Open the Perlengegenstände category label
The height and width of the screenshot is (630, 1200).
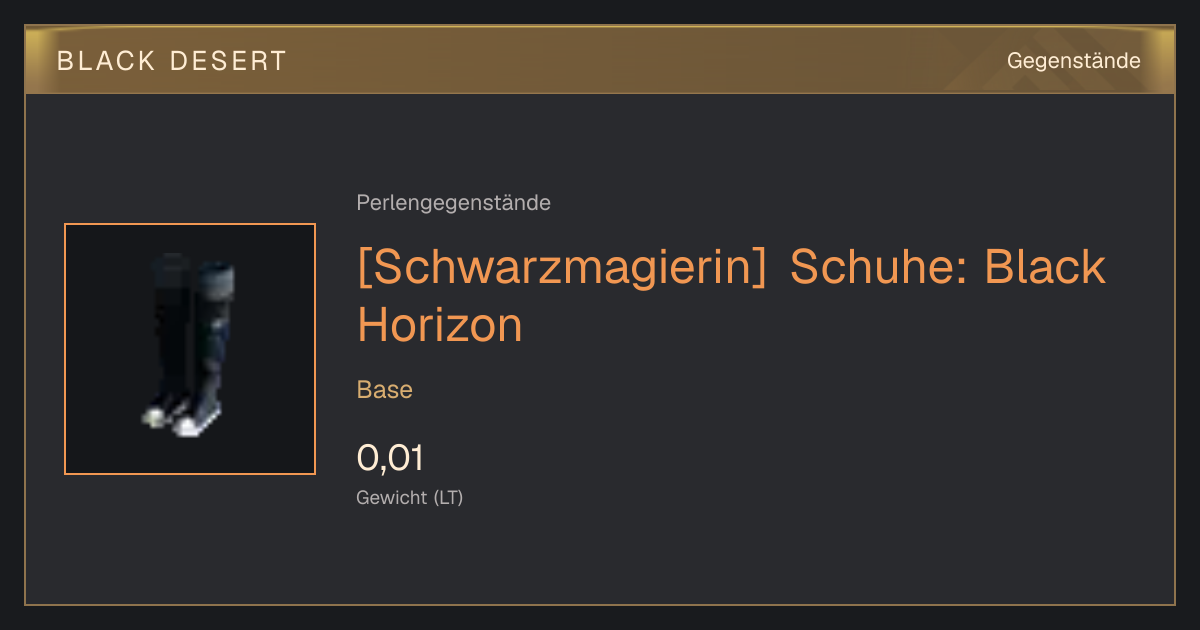coord(453,203)
